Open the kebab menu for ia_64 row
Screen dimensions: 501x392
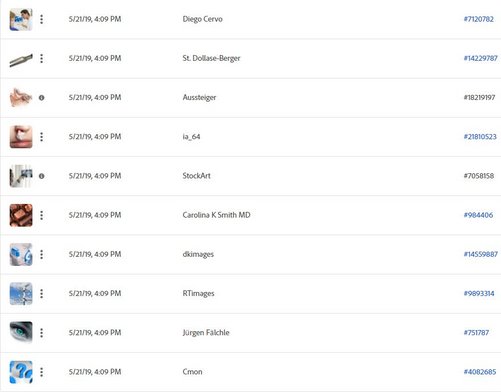pos(42,137)
